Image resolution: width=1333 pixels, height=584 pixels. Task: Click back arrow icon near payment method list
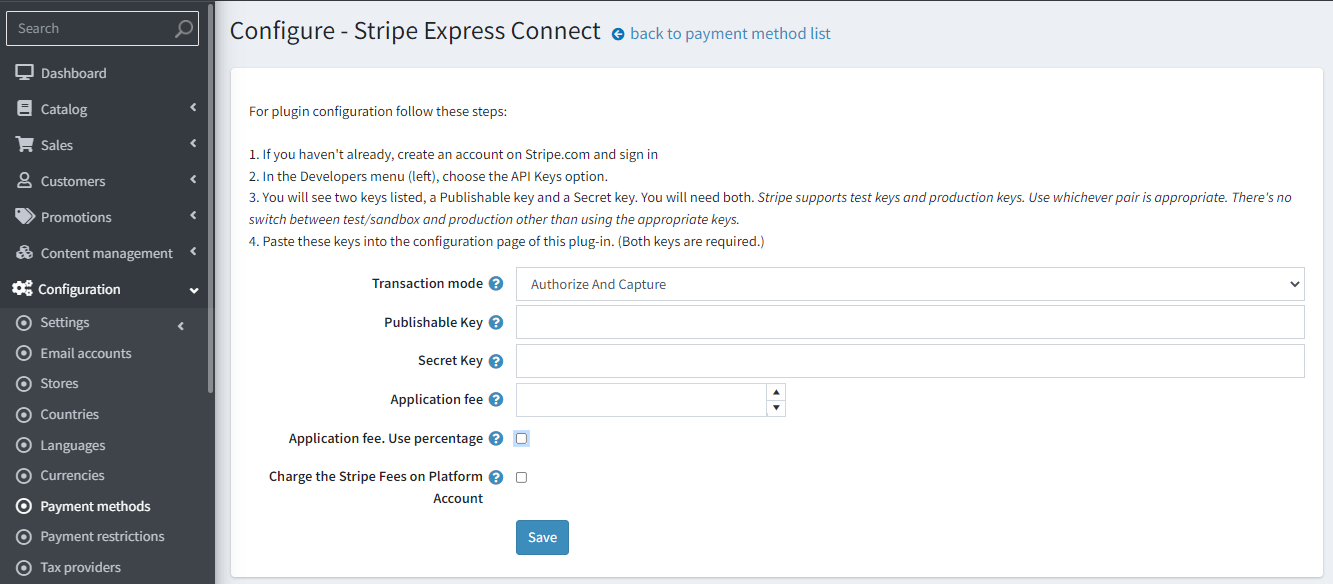click(x=618, y=34)
